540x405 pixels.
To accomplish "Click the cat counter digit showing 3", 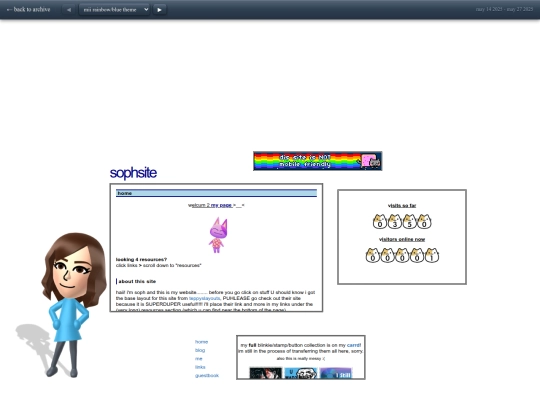I will (x=395, y=221).
